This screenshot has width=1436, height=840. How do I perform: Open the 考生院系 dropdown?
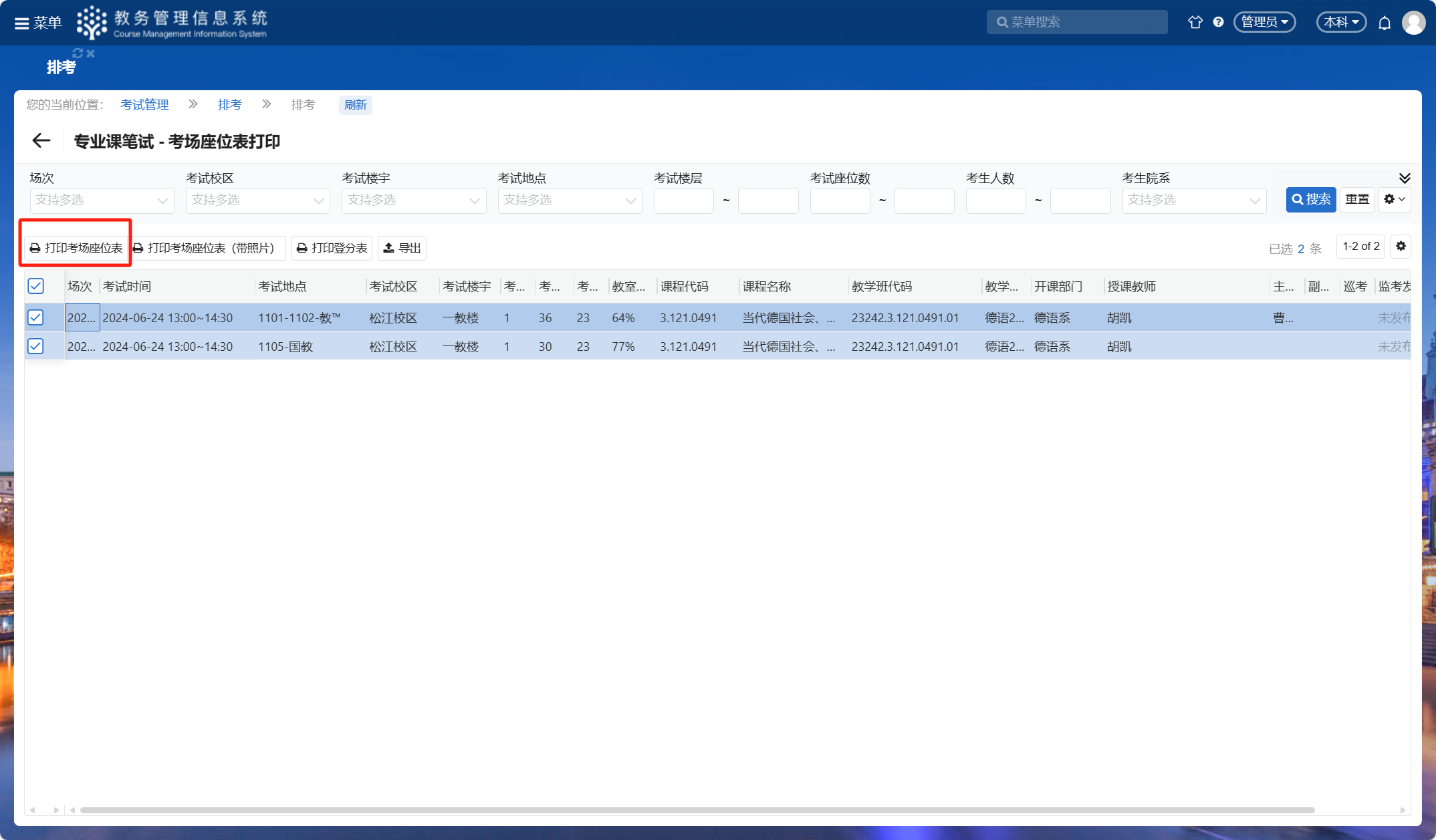tap(1193, 200)
